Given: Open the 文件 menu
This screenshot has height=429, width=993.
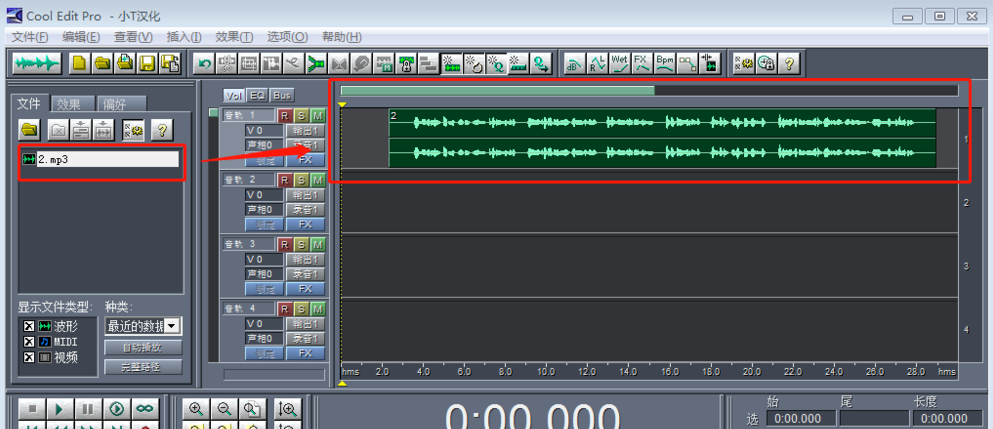Looking at the screenshot, I should (30, 37).
